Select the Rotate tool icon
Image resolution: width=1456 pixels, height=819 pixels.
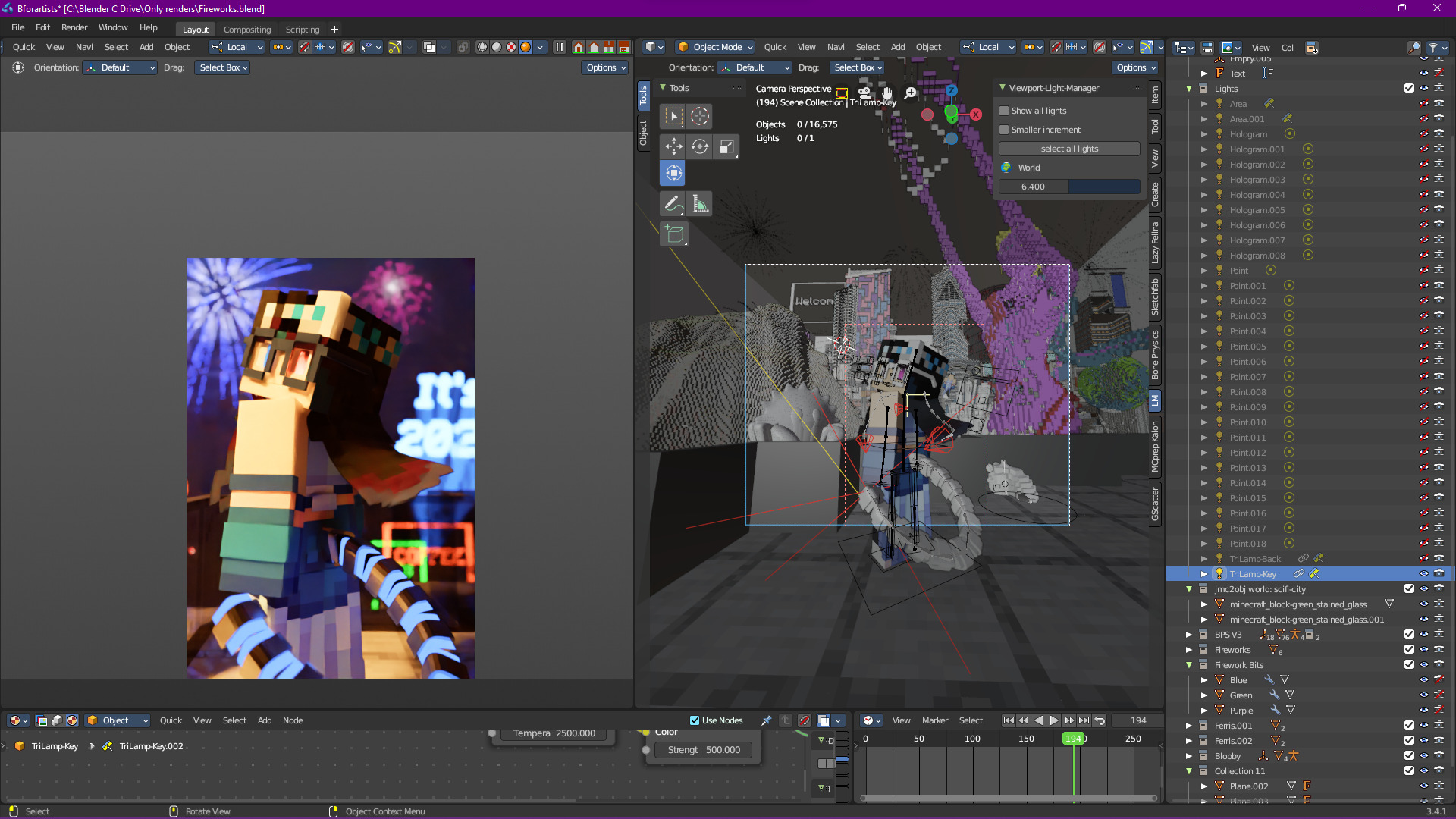(x=700, y=146)
